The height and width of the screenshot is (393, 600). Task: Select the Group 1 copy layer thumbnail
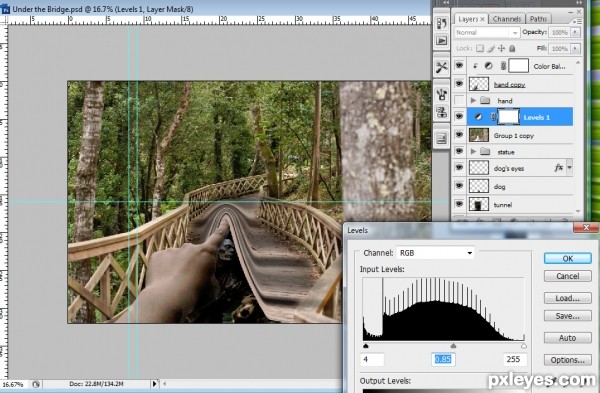479,135
